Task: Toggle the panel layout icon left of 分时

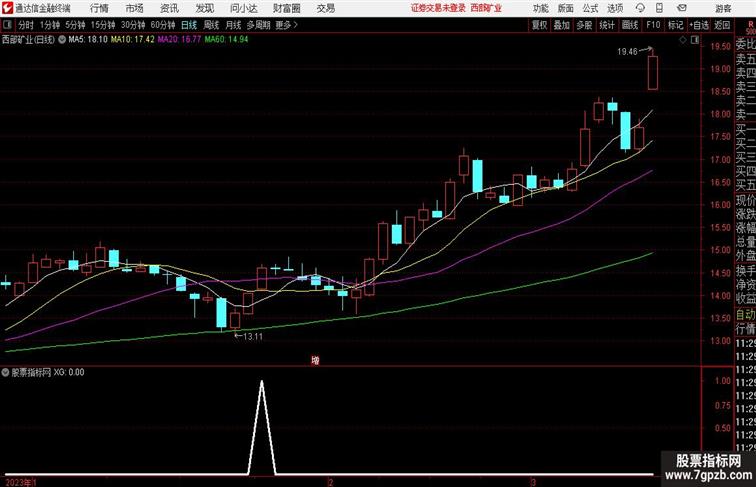Action: [x=7, y=25]
